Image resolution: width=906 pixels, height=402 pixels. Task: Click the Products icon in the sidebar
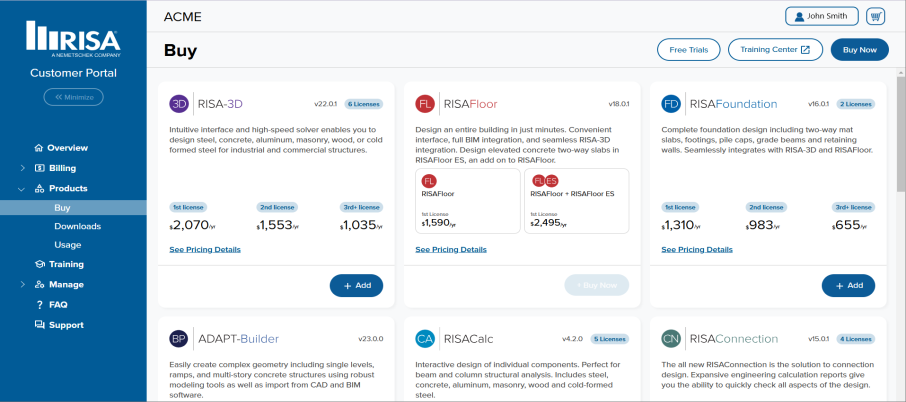tap(39, 188)
